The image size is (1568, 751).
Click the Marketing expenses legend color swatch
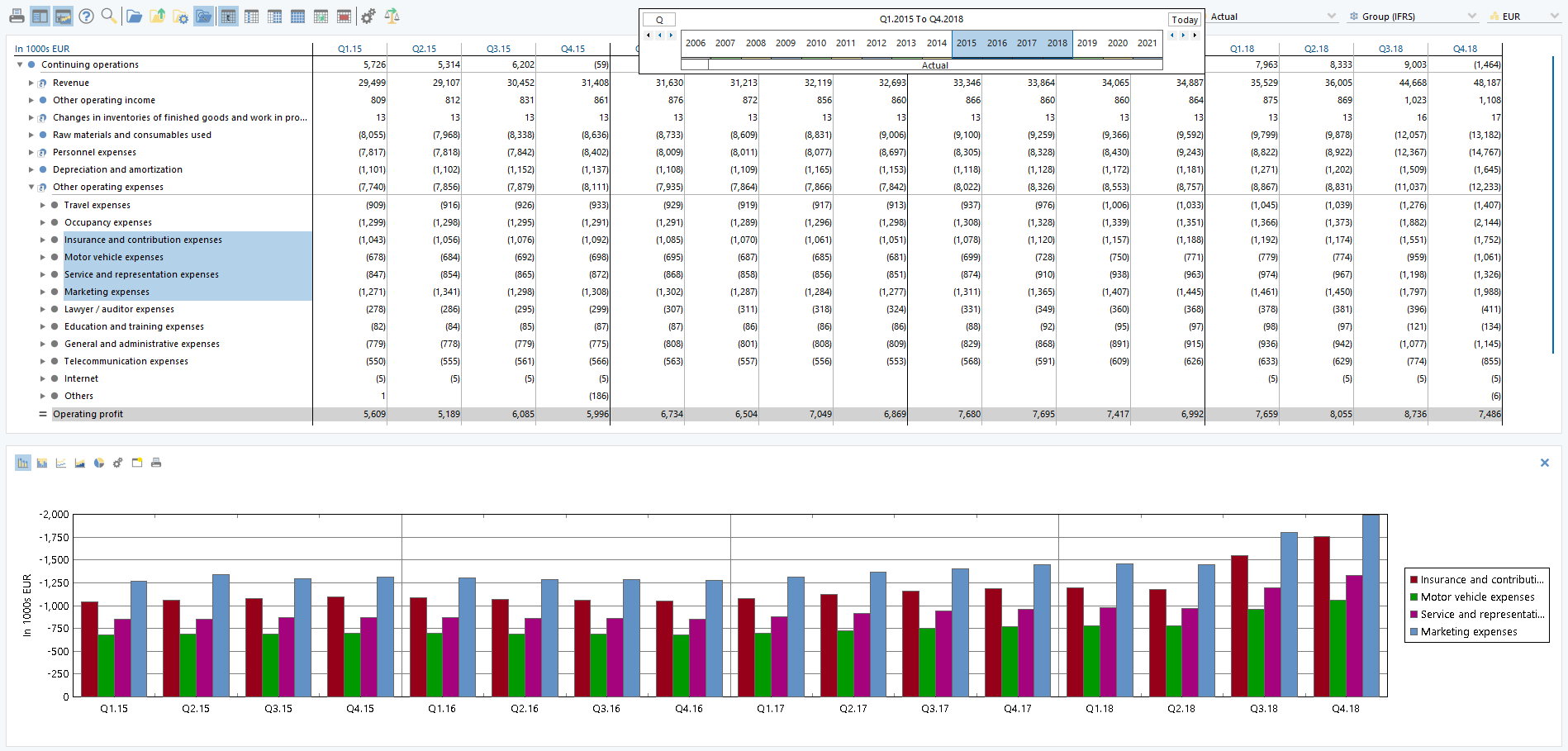[x=1414, y=632]
